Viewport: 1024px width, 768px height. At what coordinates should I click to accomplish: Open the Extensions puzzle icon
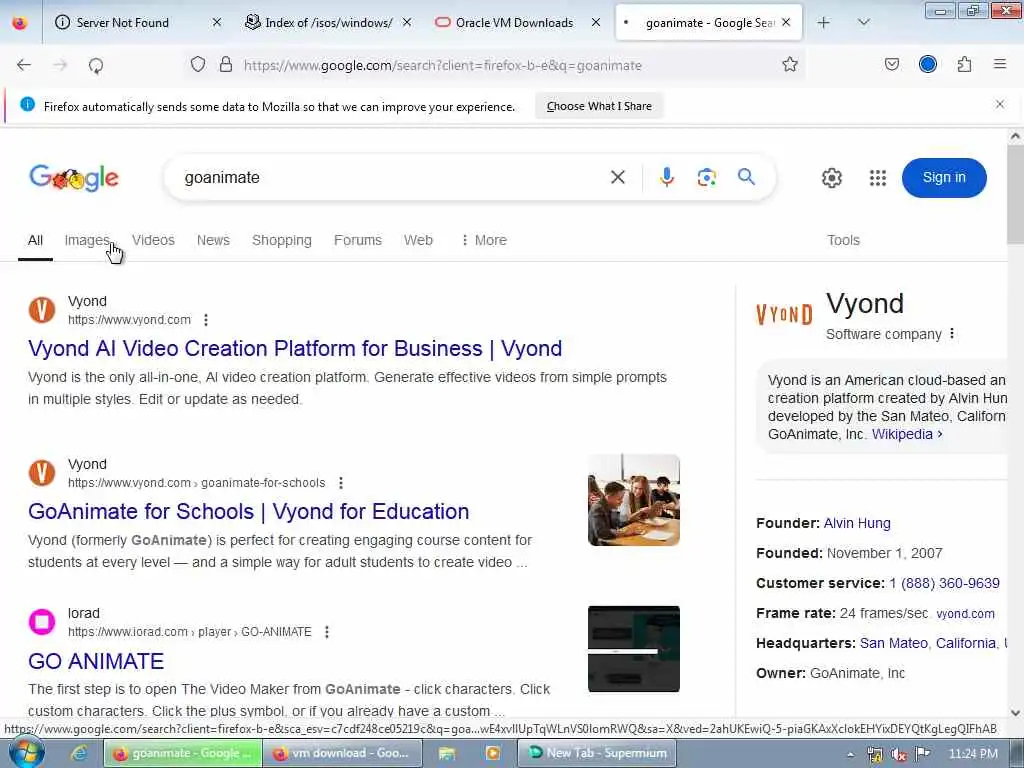[964, 65]
